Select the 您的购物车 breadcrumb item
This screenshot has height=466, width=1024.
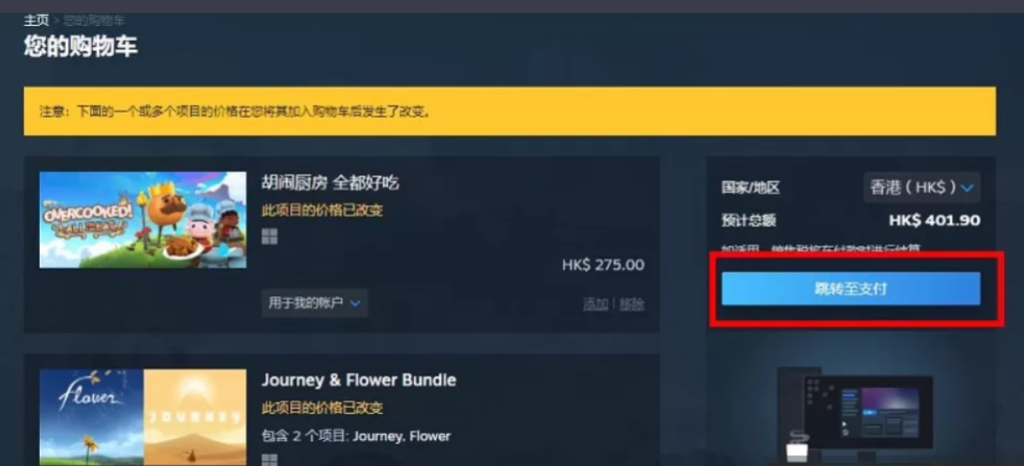click(x=94, y=20)
